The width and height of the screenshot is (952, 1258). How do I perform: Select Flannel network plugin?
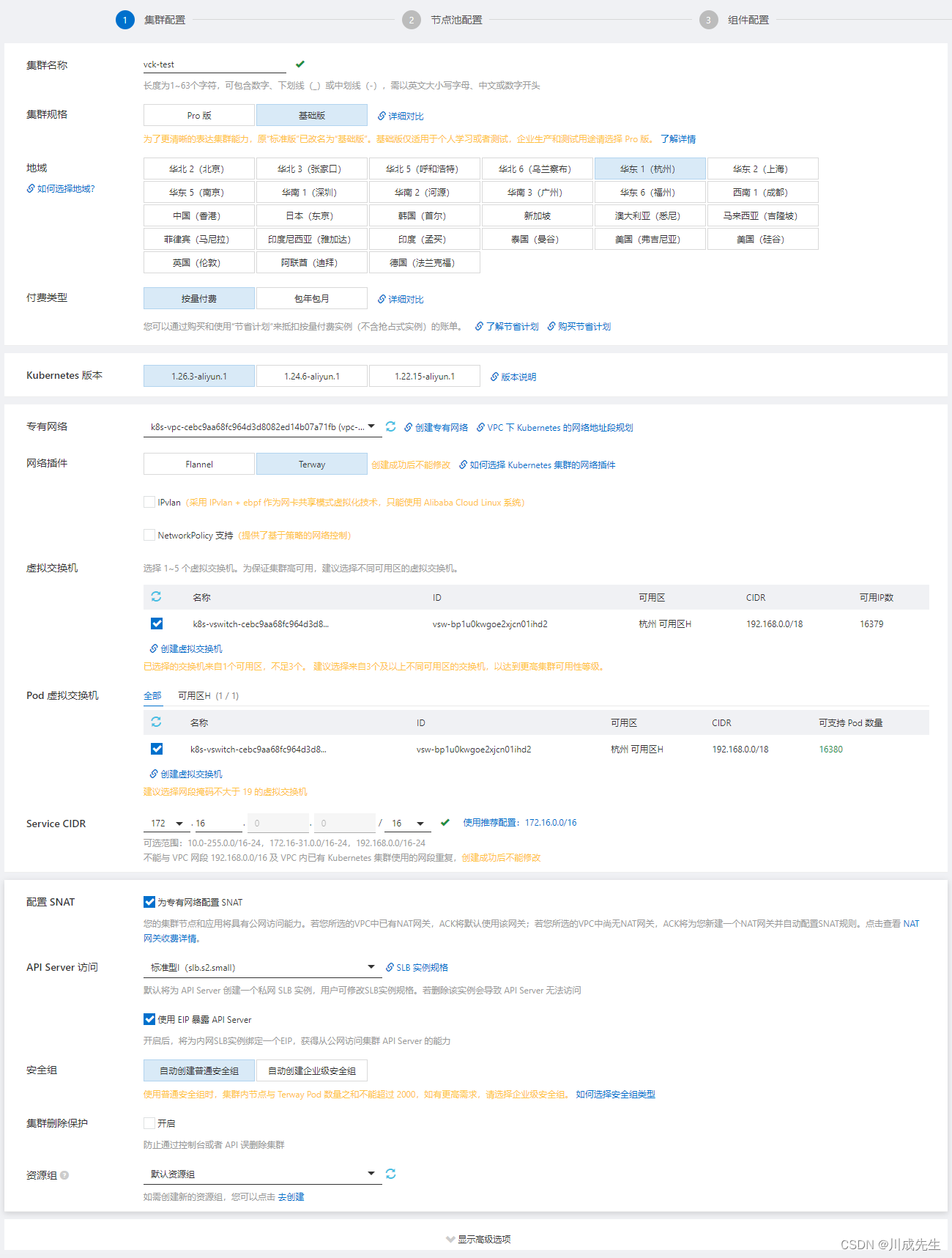point(199,464)
